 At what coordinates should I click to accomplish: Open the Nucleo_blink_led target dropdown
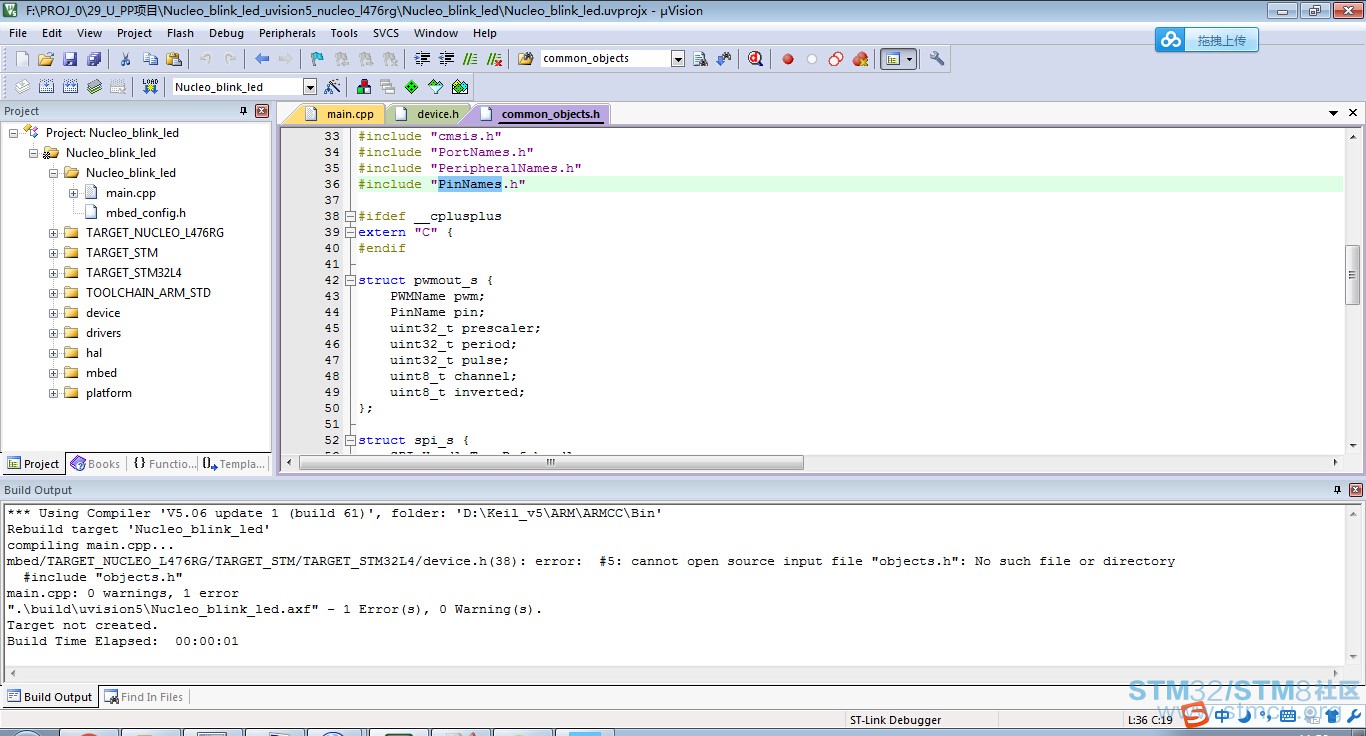(x=310, y=87)
